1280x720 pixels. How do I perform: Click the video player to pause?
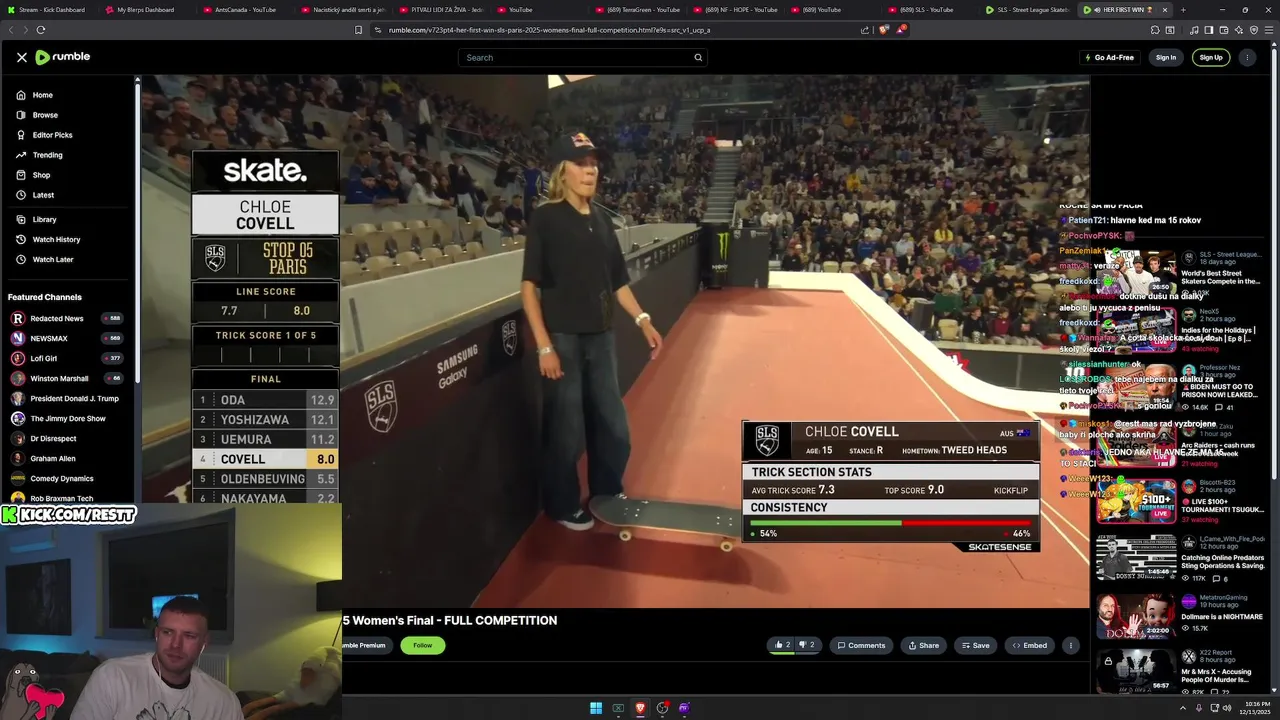pos(615,340)
